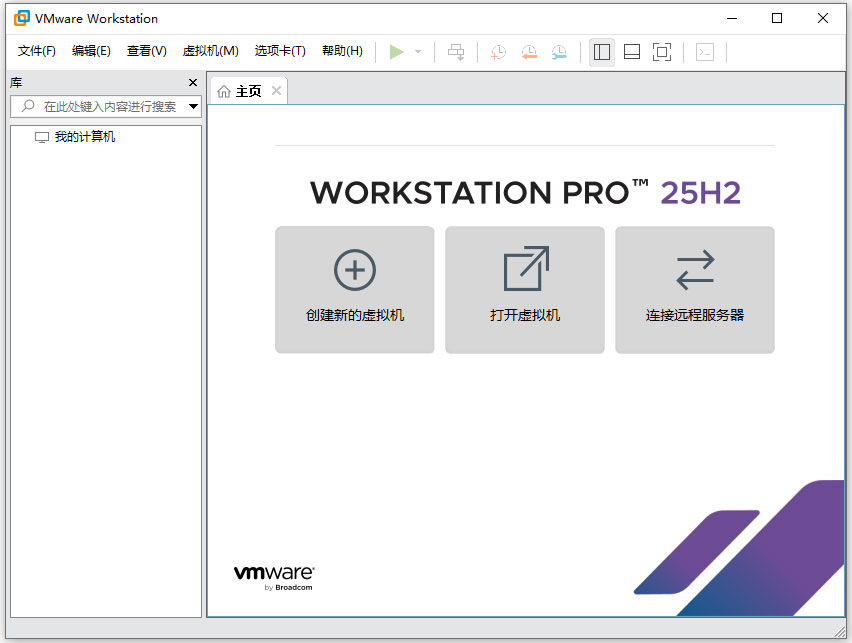This screenshot has width=852, height=643.
Task: Click the library search input field
Action: coord(100,106)
